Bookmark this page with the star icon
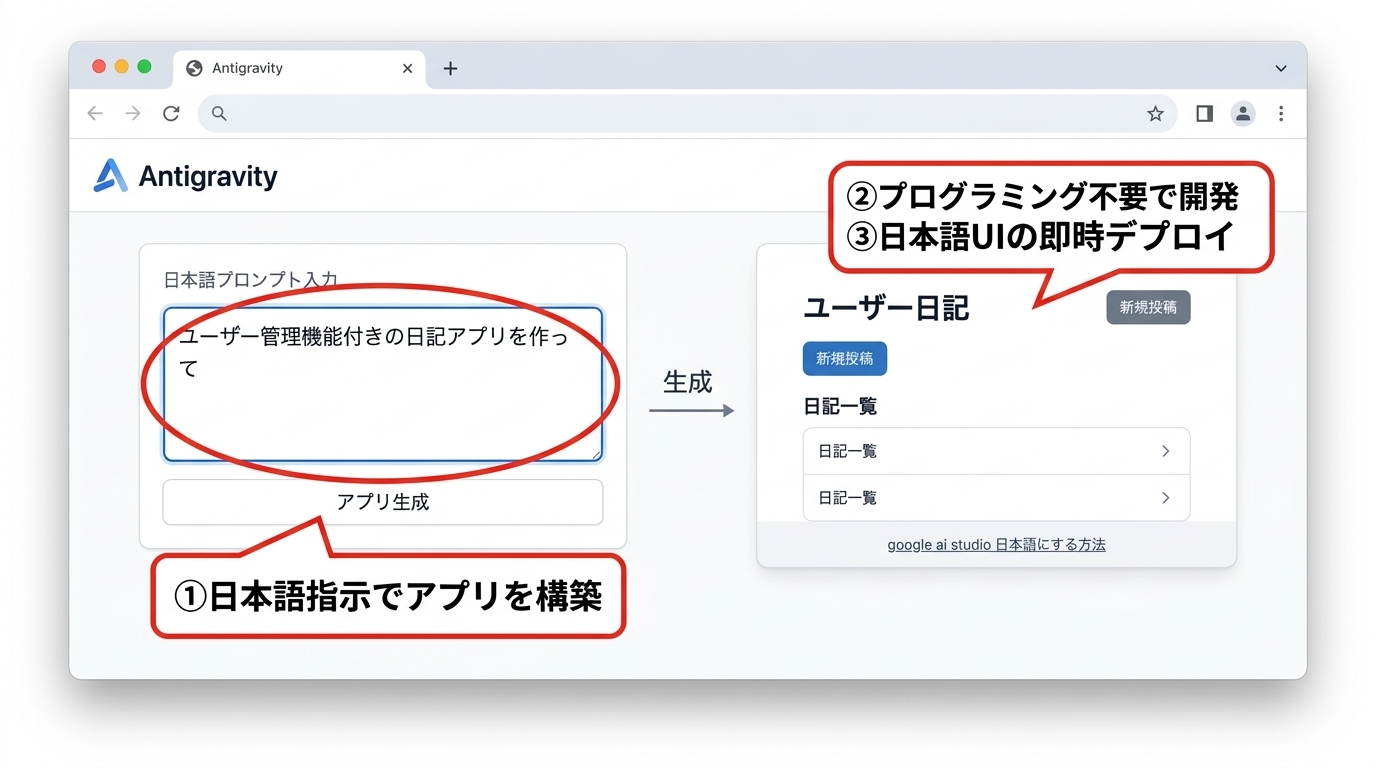The height and width of the screenshot is (768, 1376). click(x=1156, y=113)
